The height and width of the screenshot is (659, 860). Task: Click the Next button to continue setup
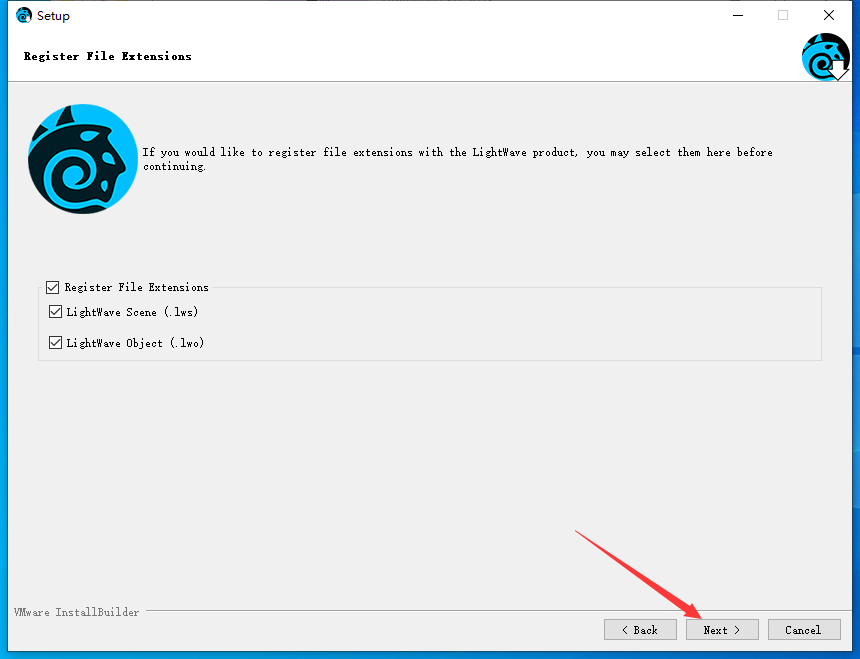(722, 630)
